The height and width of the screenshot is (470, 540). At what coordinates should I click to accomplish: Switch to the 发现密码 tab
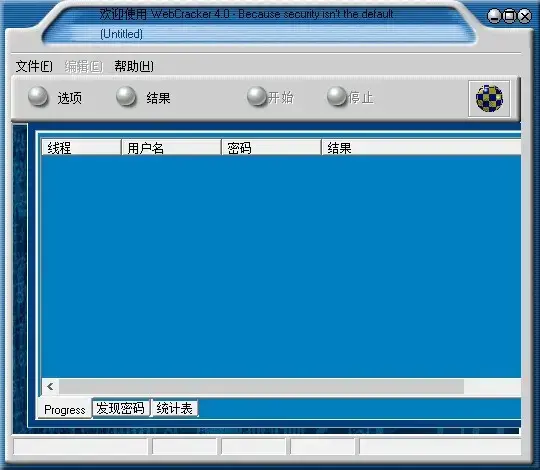pos(121,408)
